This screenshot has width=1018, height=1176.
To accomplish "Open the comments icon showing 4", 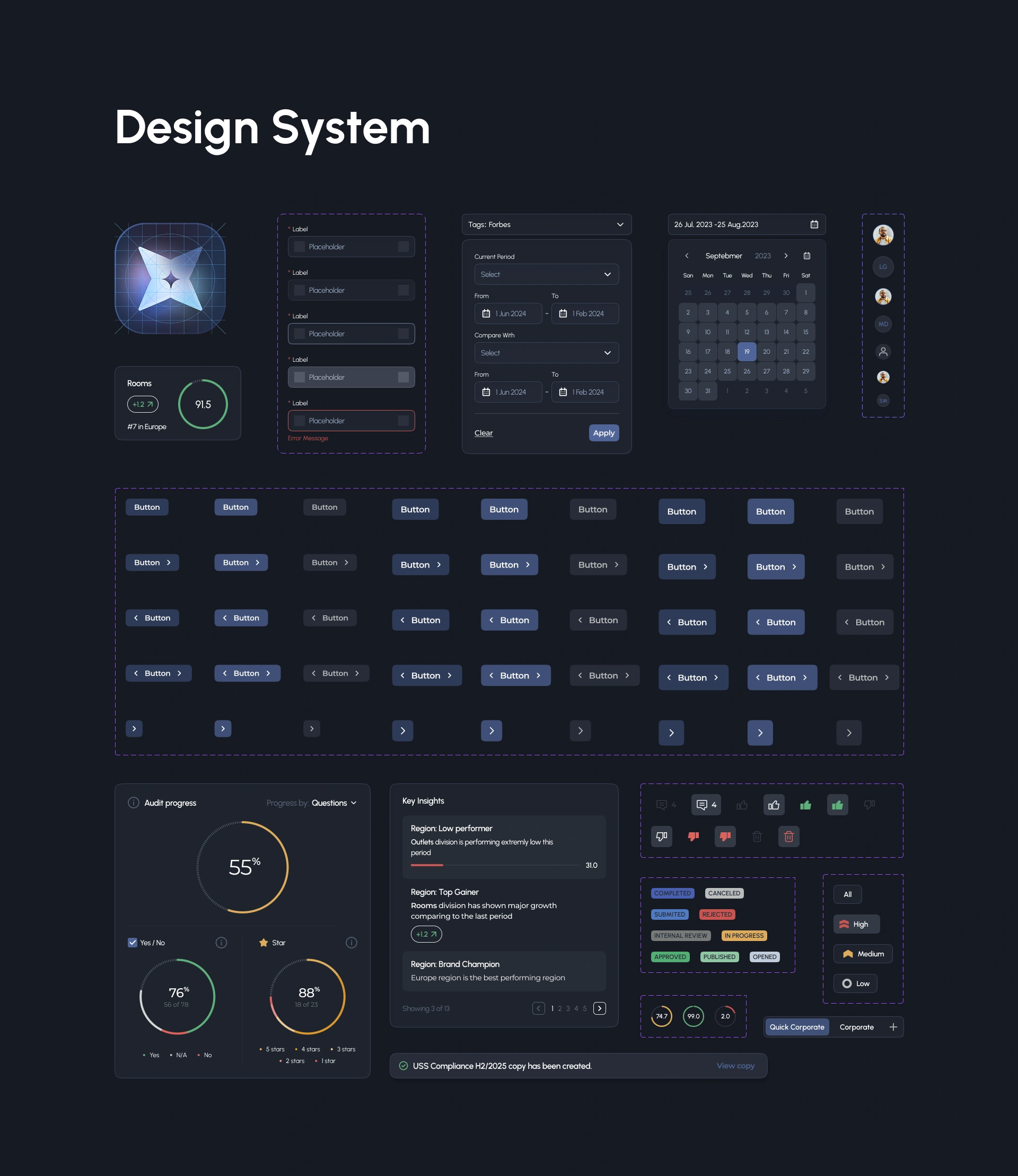I will click(706, 805).
